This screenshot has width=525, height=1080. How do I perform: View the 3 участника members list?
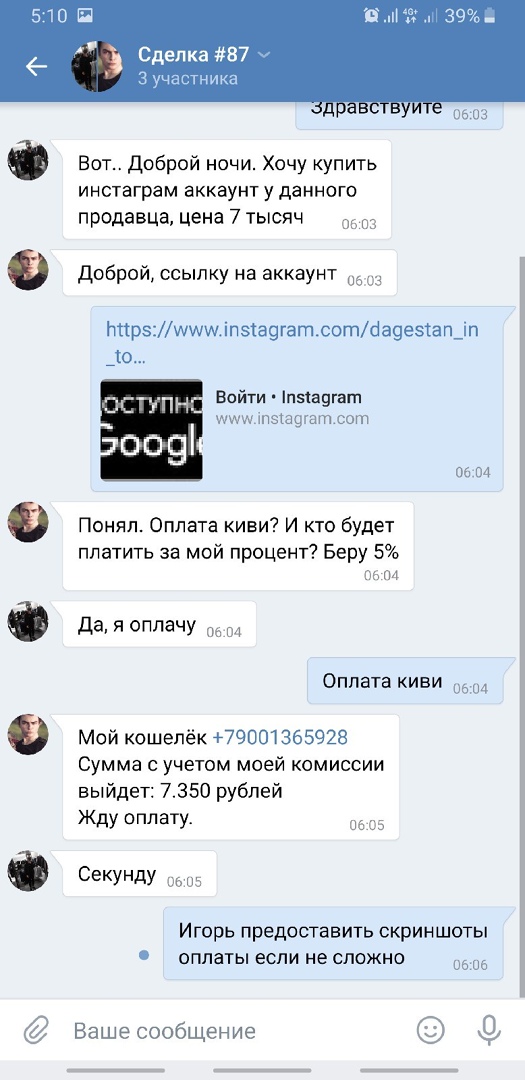click(x=187, y=79)
